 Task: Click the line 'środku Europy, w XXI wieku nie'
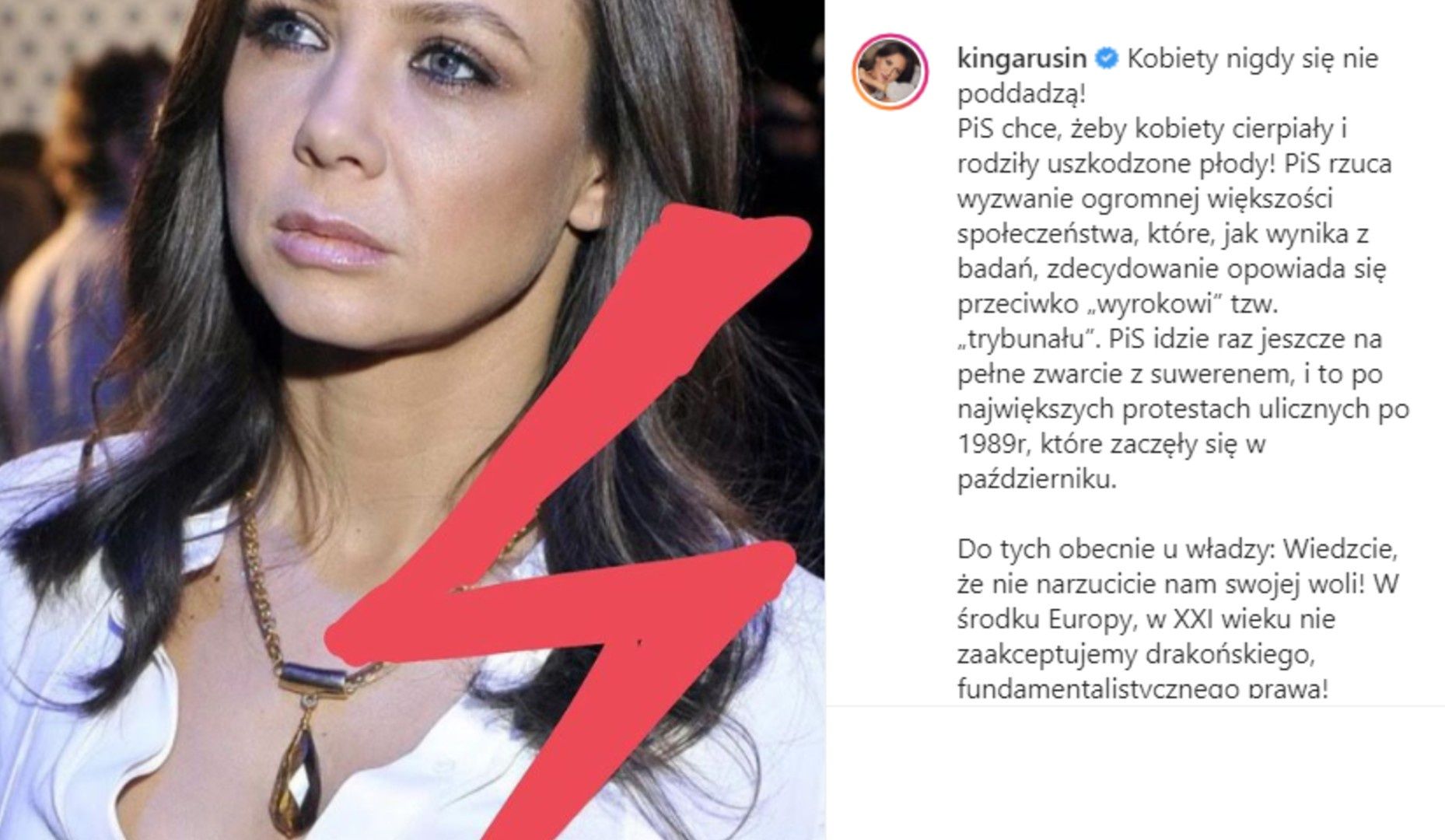[x=1146, y=619]
